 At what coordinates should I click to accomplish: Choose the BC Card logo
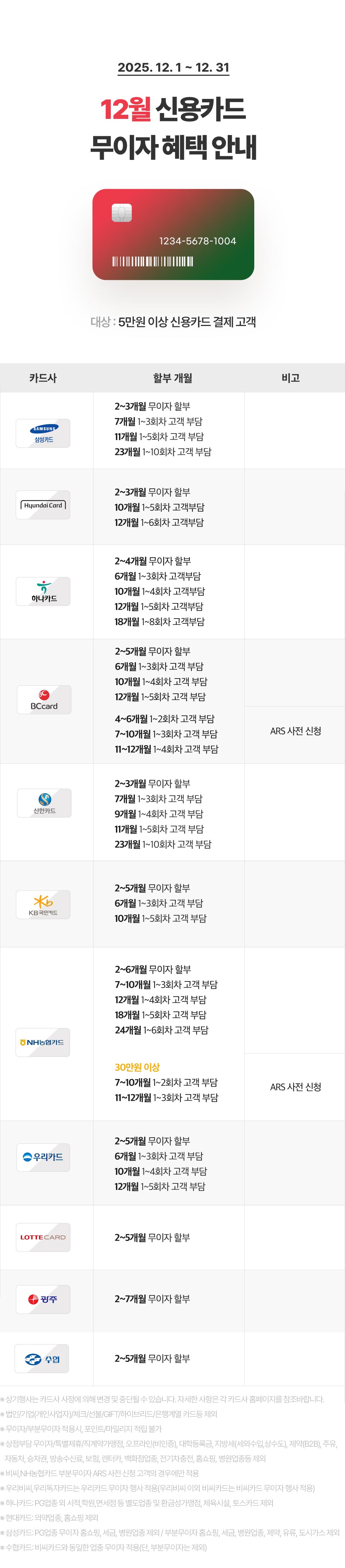[x=44, y=699]
